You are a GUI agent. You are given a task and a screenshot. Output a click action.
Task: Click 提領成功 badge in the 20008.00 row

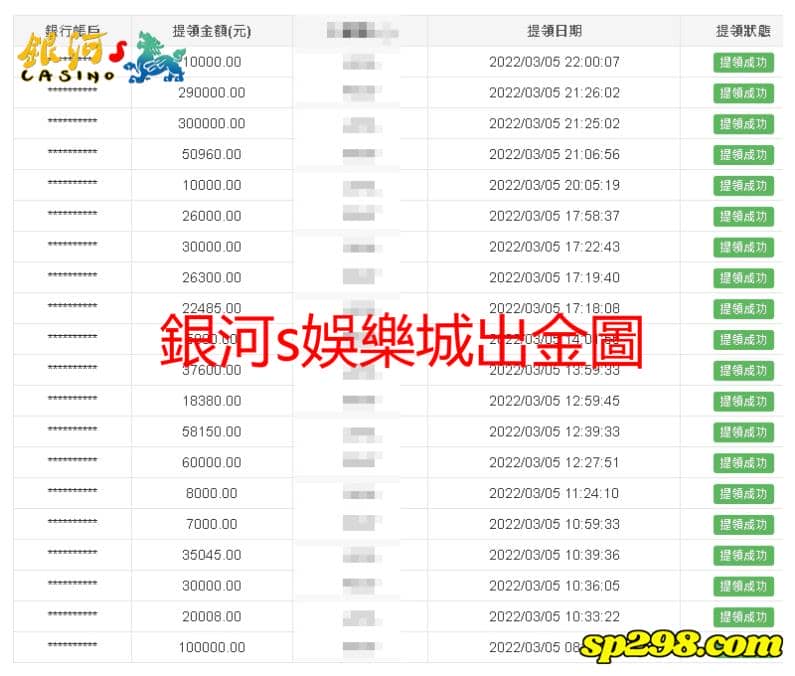[x=743, y=617]
